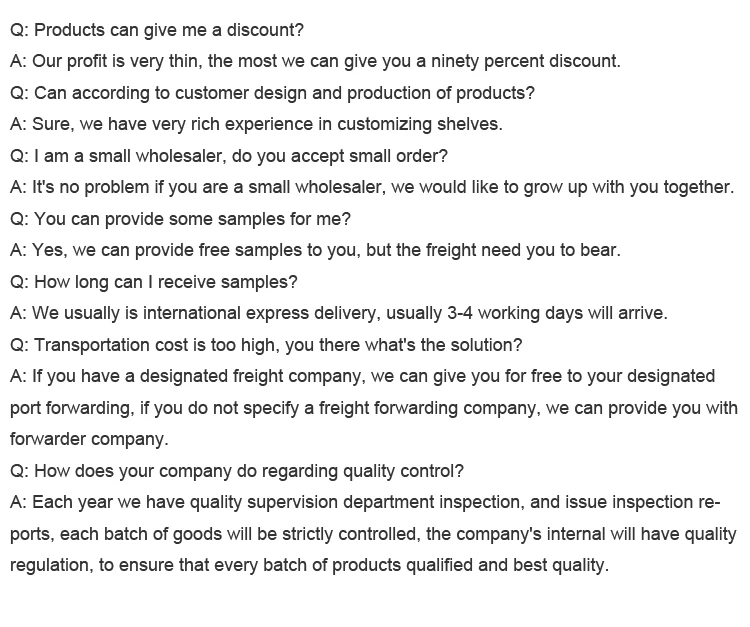Click the question regarding quality control
The height and width of the screenshot is (627, 750).
[x=237, y=471]
